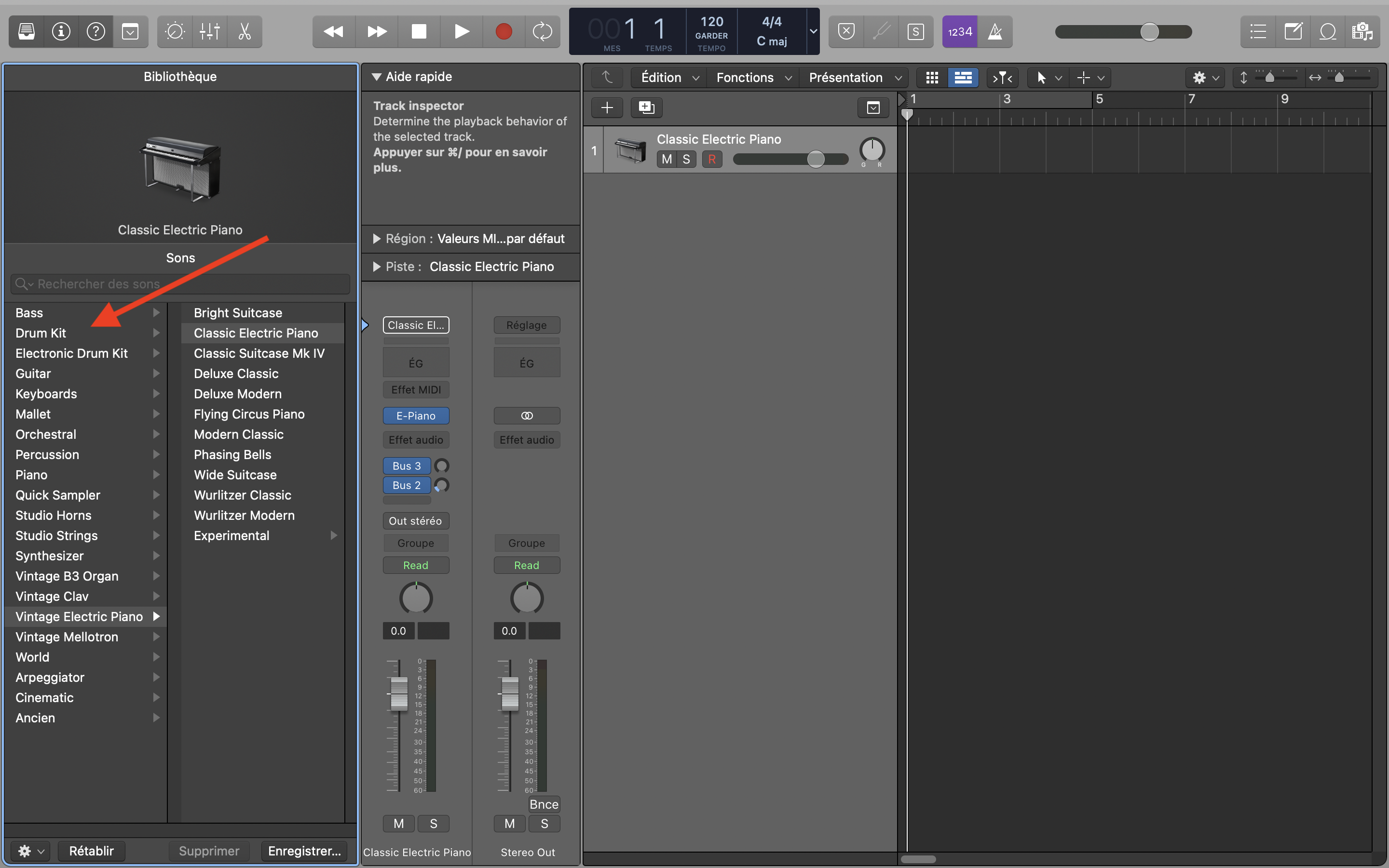Click the Record button

pyautogui.click(x=504, y=31)
